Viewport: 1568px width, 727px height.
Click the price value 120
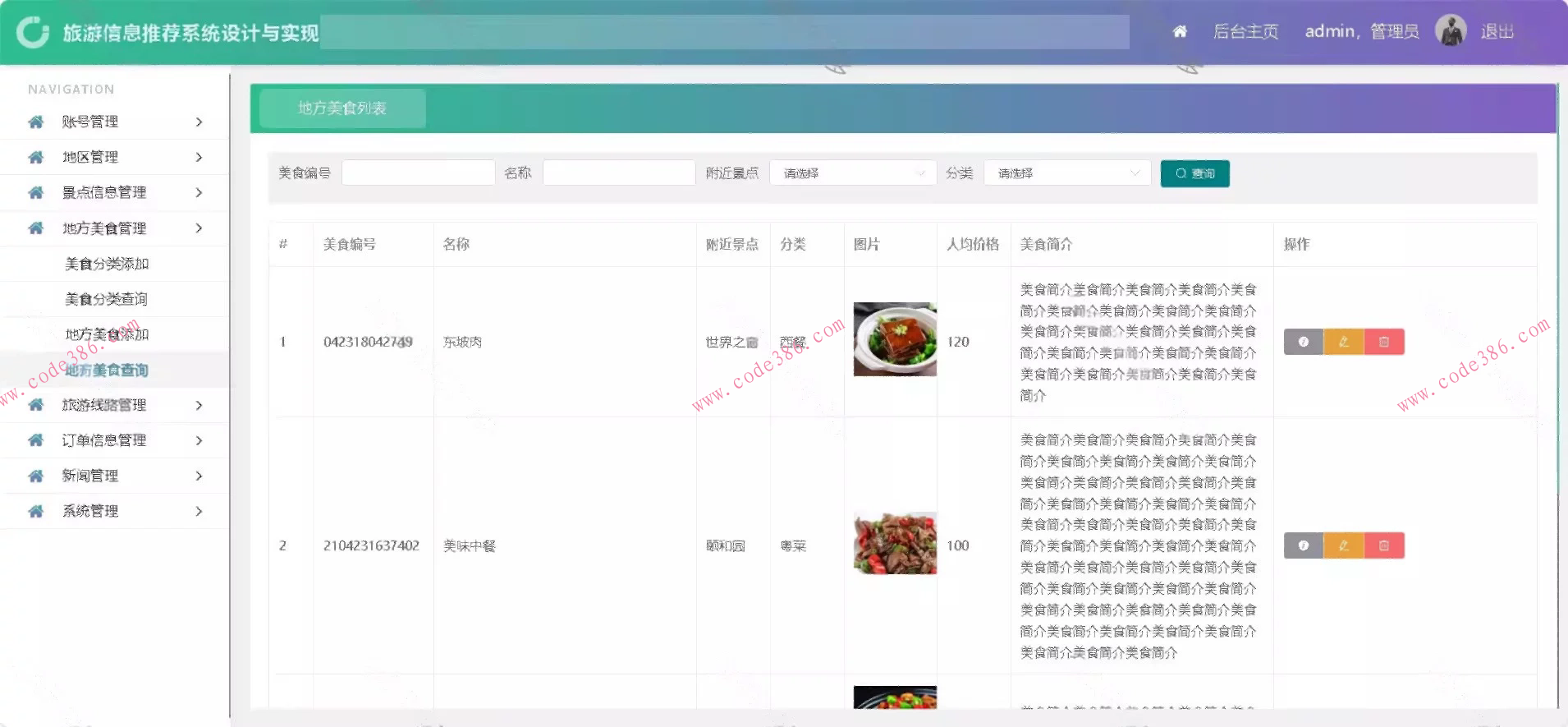click(x=958, y=342)
